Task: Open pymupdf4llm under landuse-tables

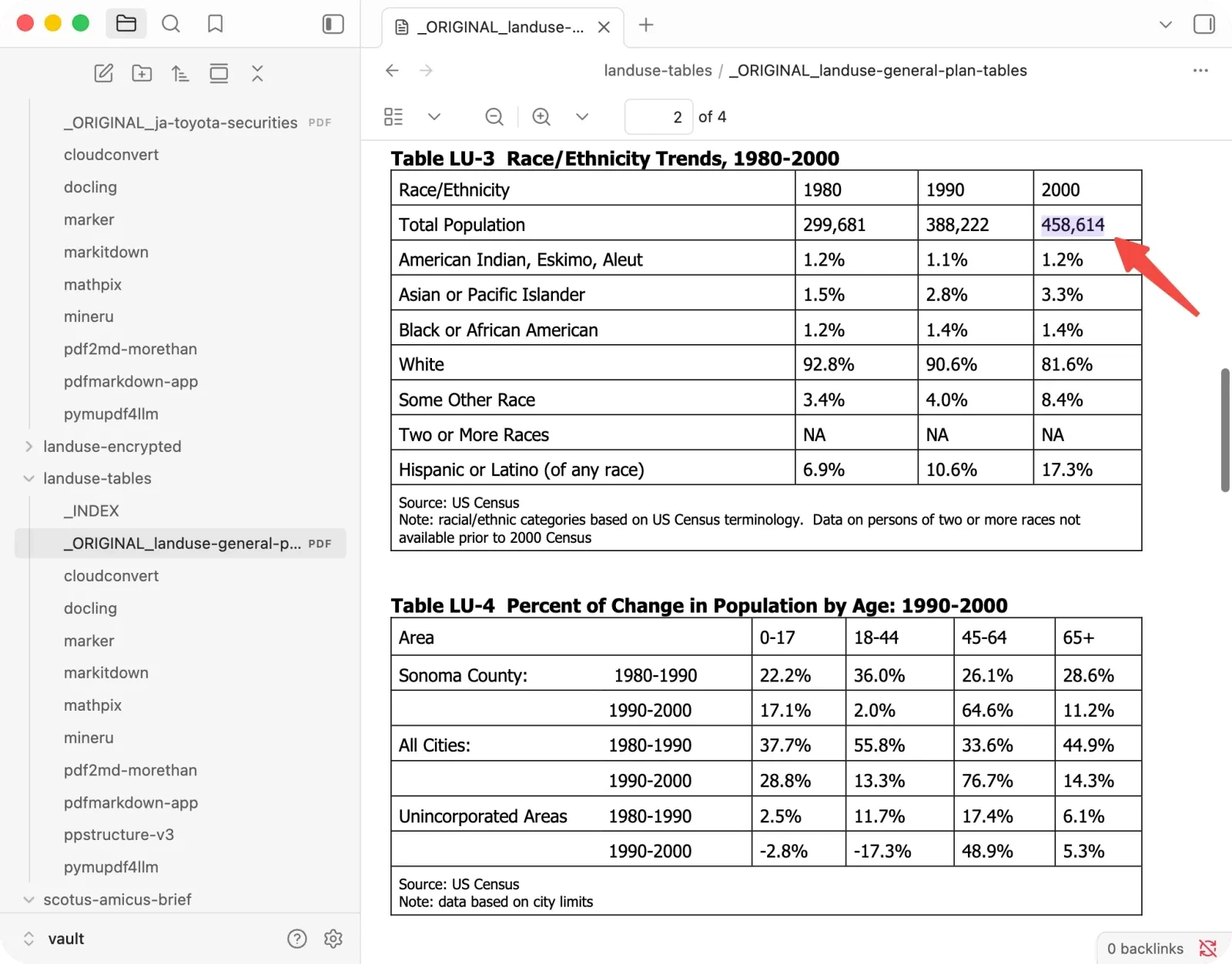Action: click(180, 868)
